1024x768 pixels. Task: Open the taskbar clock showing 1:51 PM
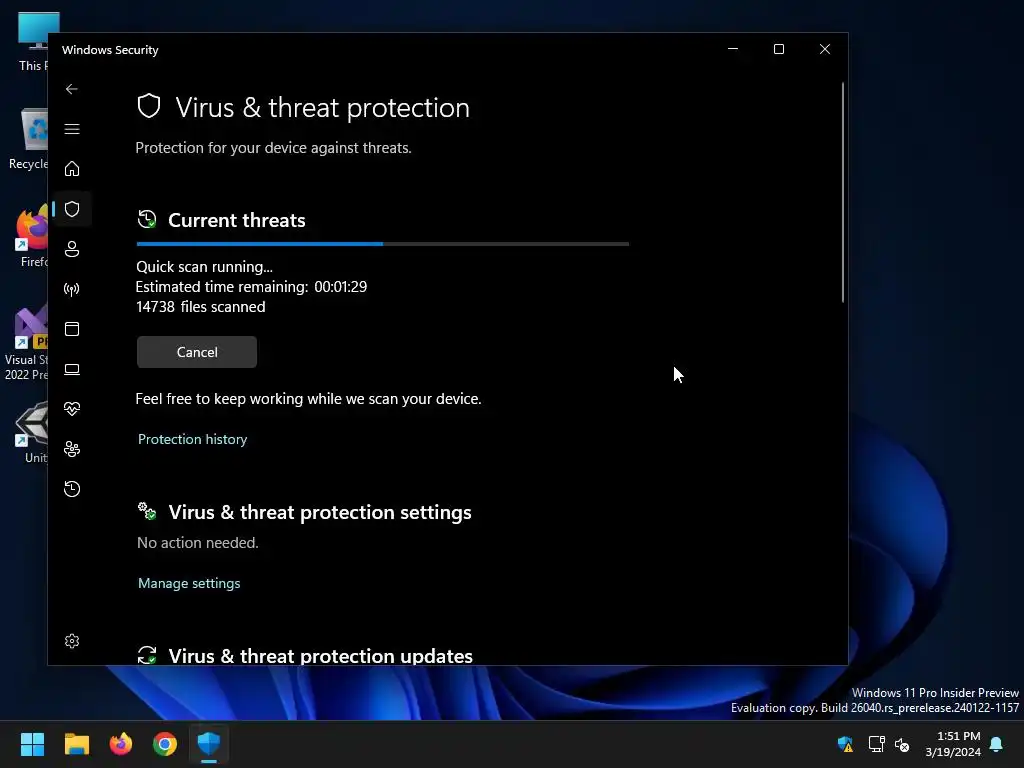[953, 744]
